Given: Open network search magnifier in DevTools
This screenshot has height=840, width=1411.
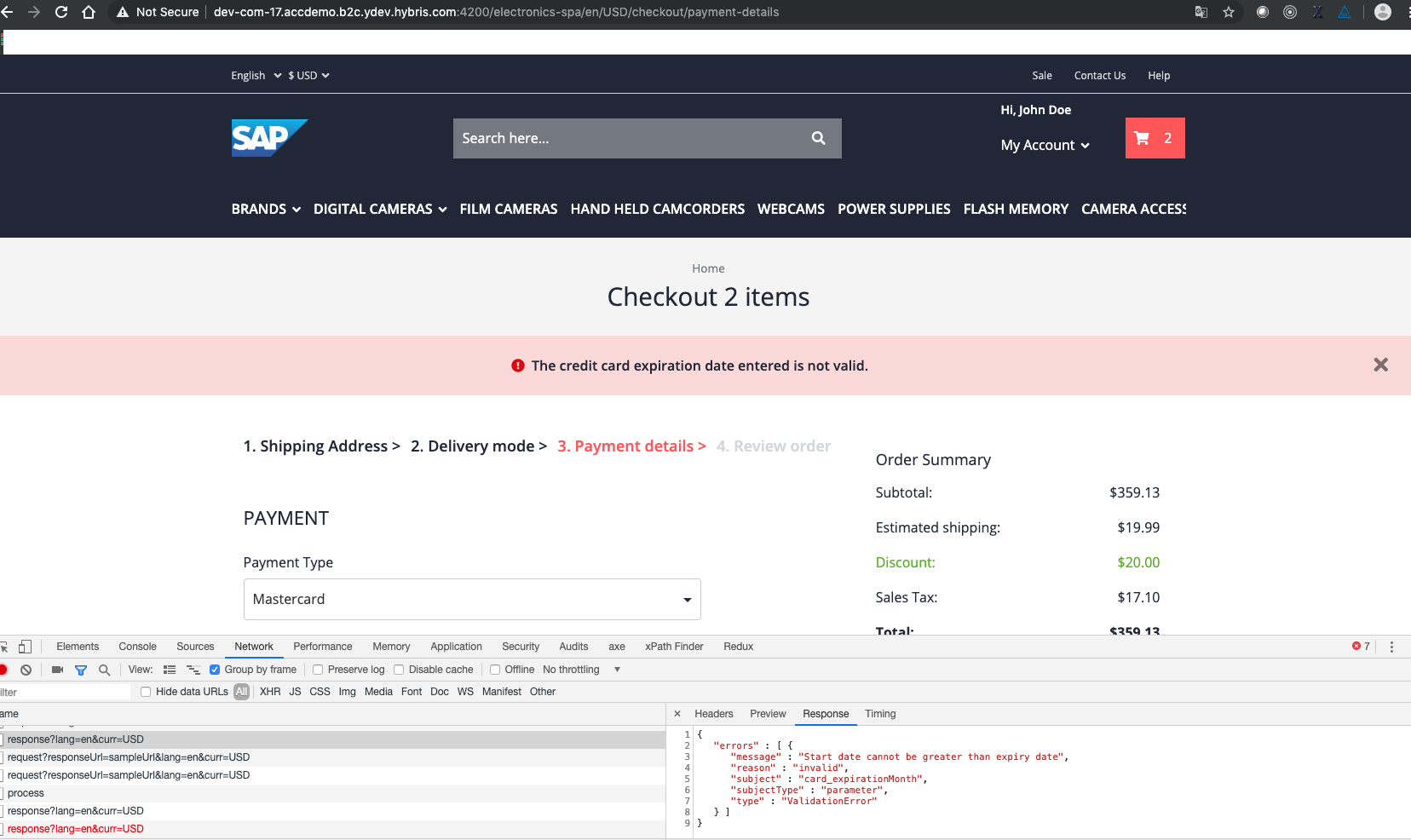Looking at the screenshot, I should click(x=105, y=670).
